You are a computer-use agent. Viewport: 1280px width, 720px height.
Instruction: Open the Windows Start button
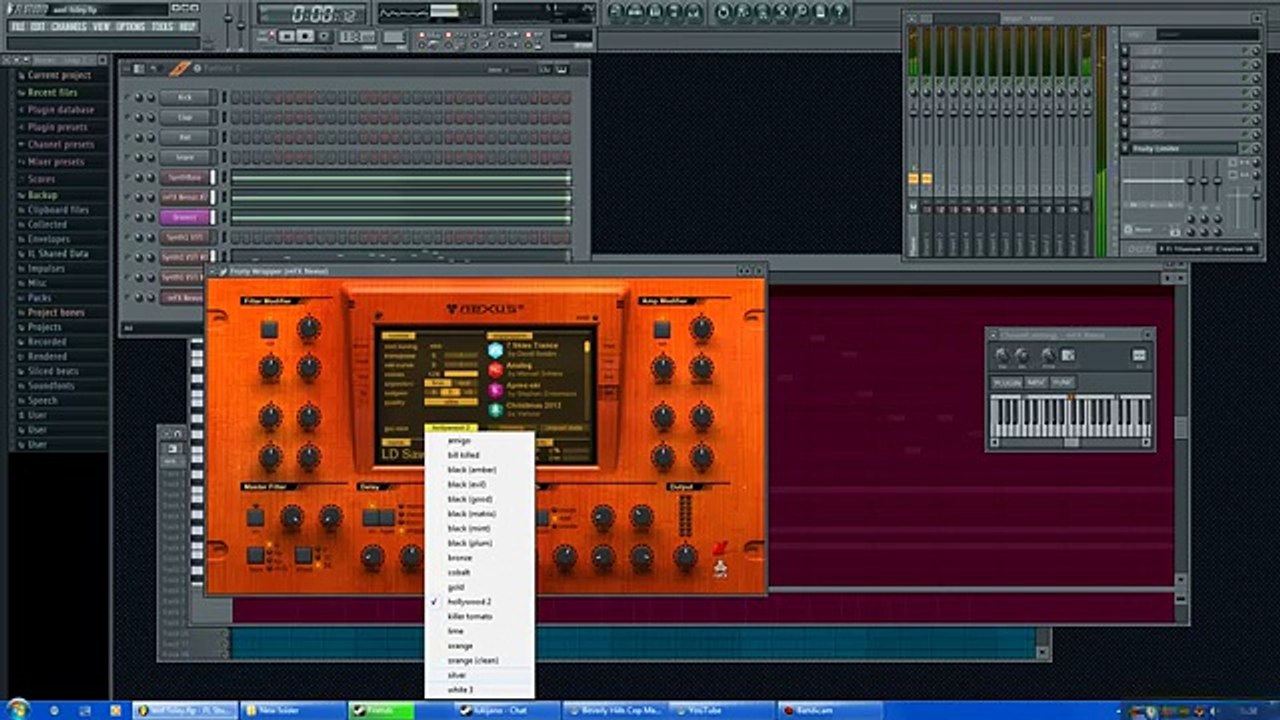pyautogui.click(x=18, y=709)
